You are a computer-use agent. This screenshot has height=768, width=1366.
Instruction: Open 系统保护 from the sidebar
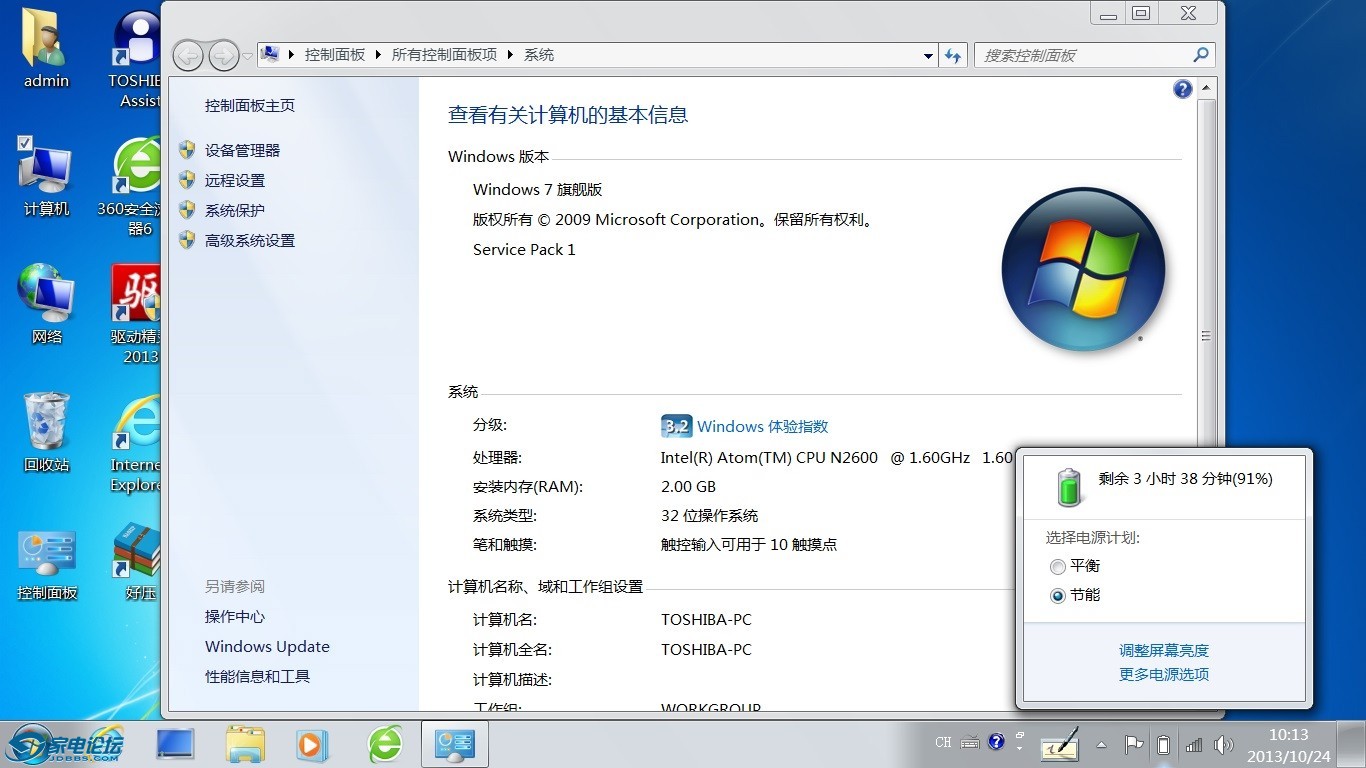(x=235, y=210)
